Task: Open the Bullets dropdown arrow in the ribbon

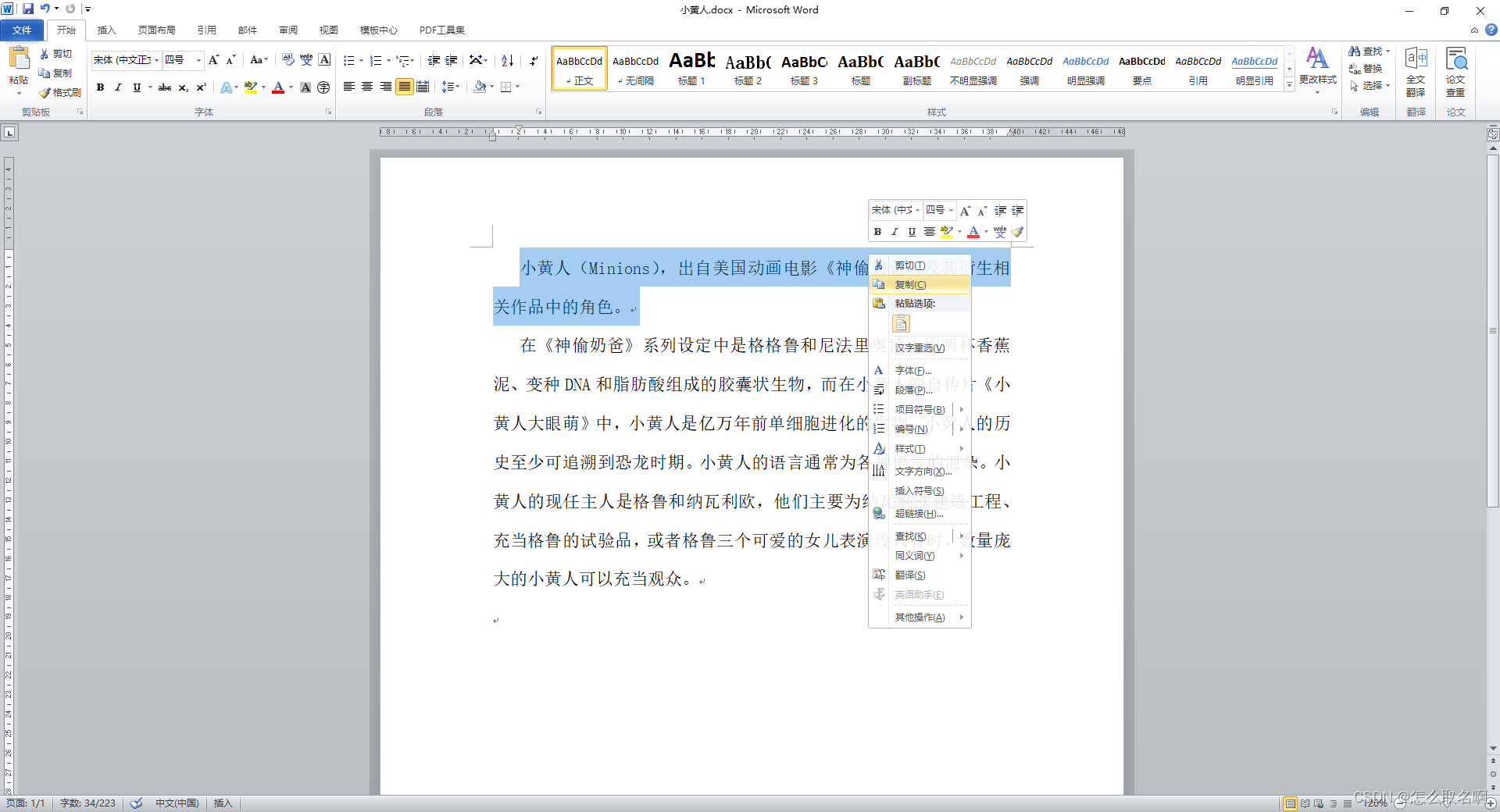Action: 362,61
